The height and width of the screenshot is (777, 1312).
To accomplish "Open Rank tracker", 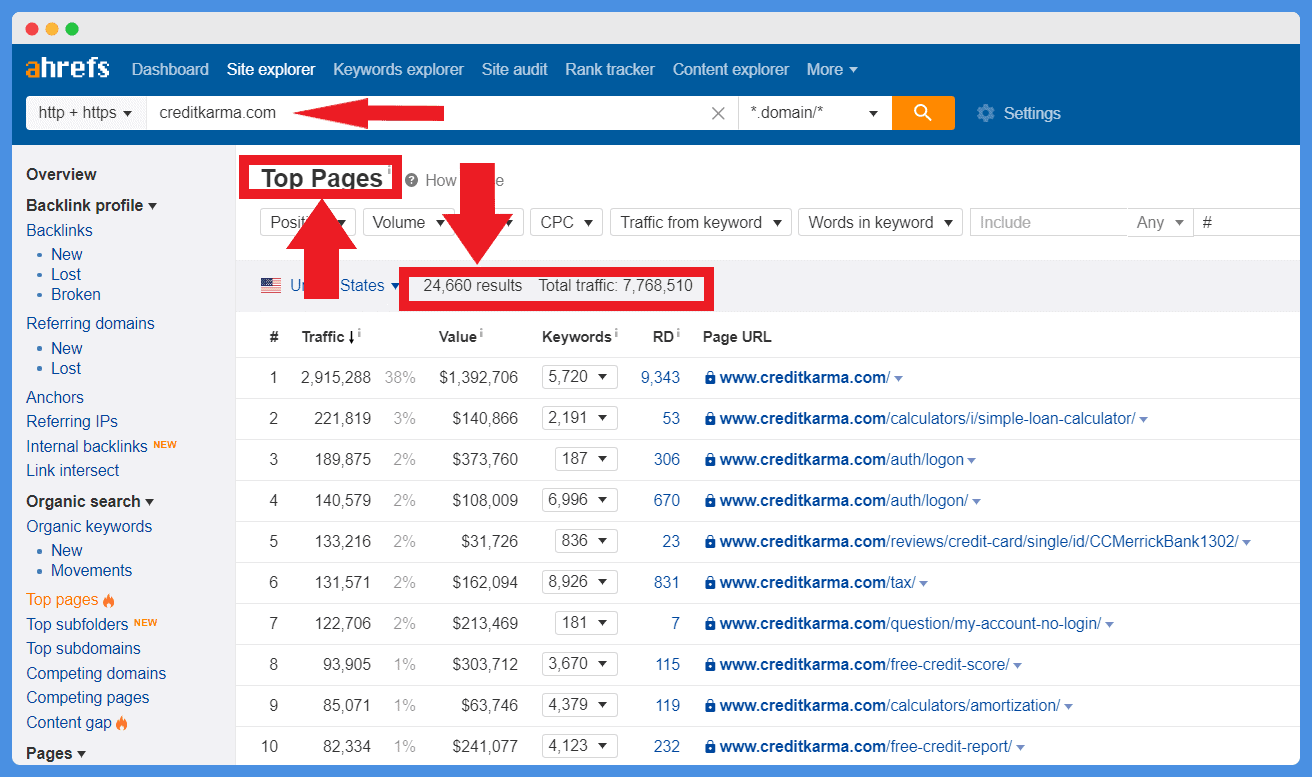I will [610, 69].
